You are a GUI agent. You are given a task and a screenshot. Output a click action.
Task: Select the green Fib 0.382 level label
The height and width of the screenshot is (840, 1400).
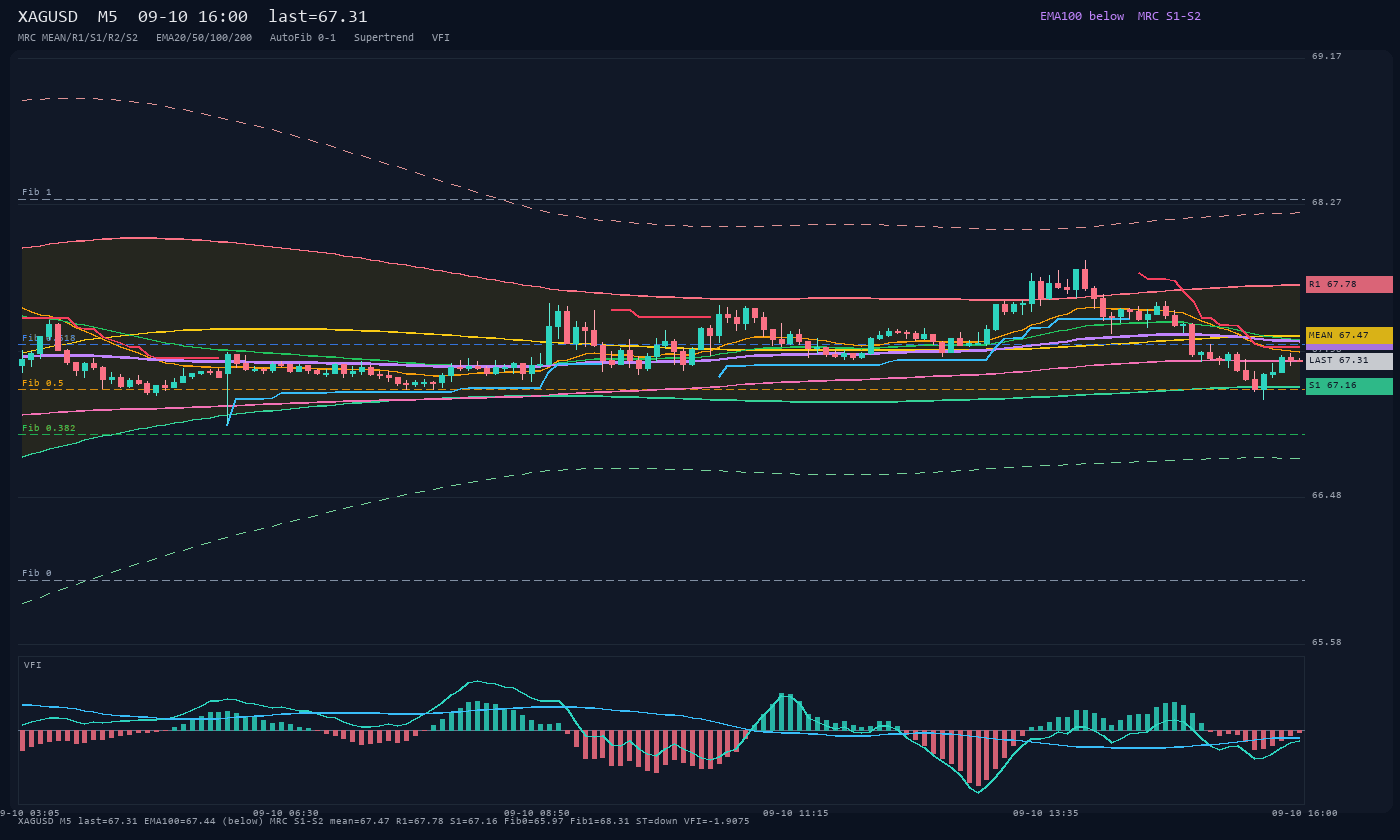pyautogui.click(x=49, y=428)
